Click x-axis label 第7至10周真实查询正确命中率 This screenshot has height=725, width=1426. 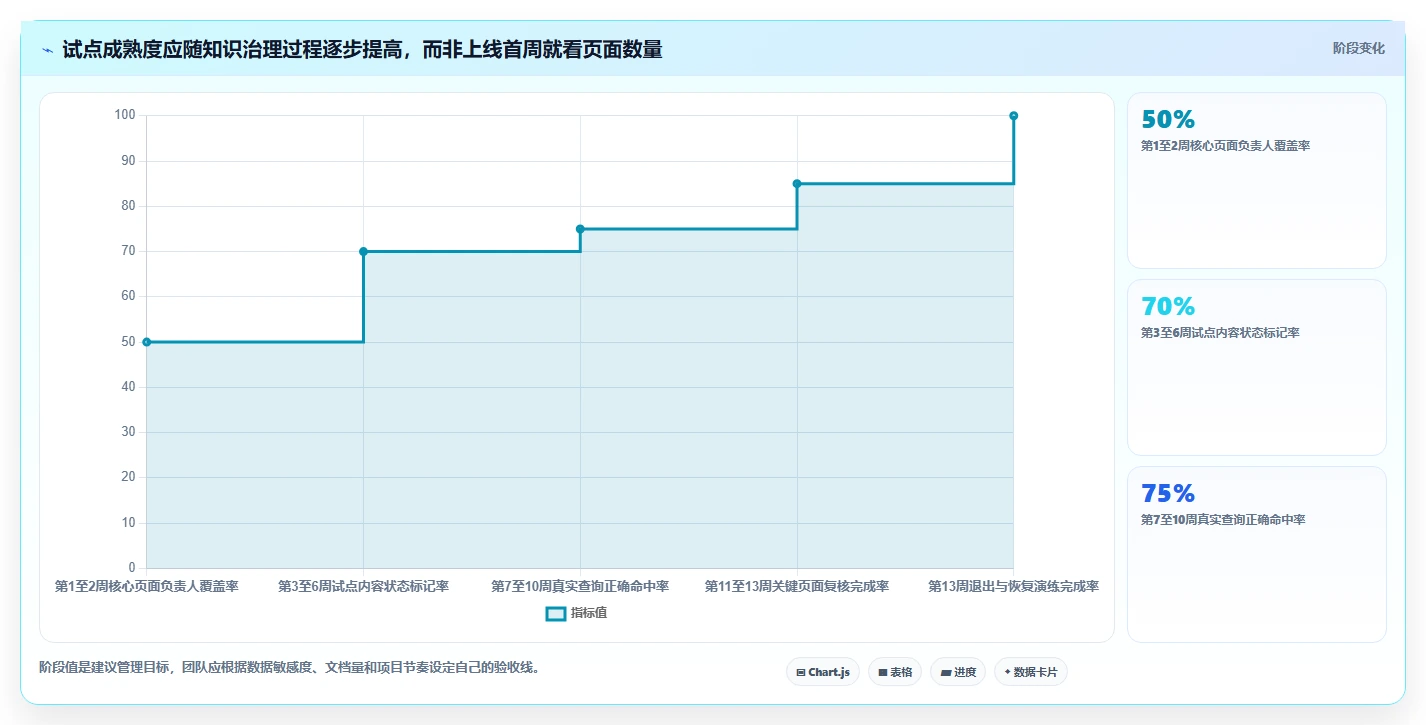click(x=580, y=586)
